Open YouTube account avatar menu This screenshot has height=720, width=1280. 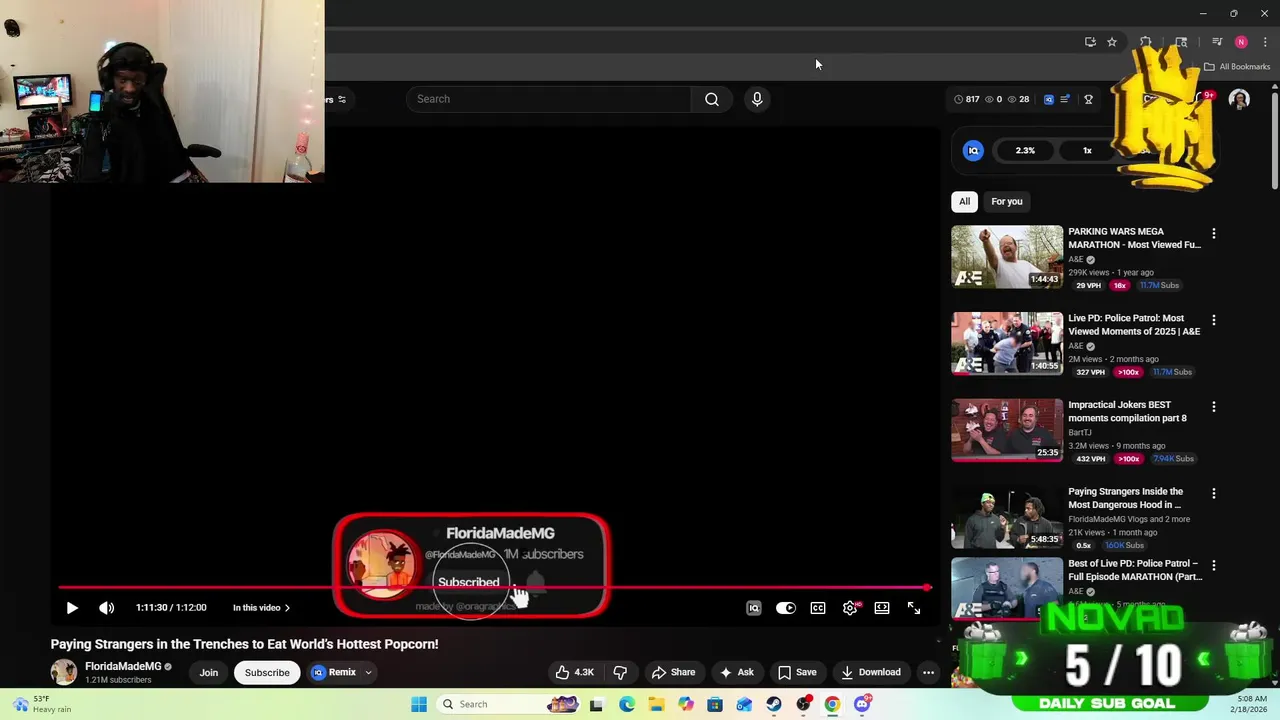pos(1239,99)
